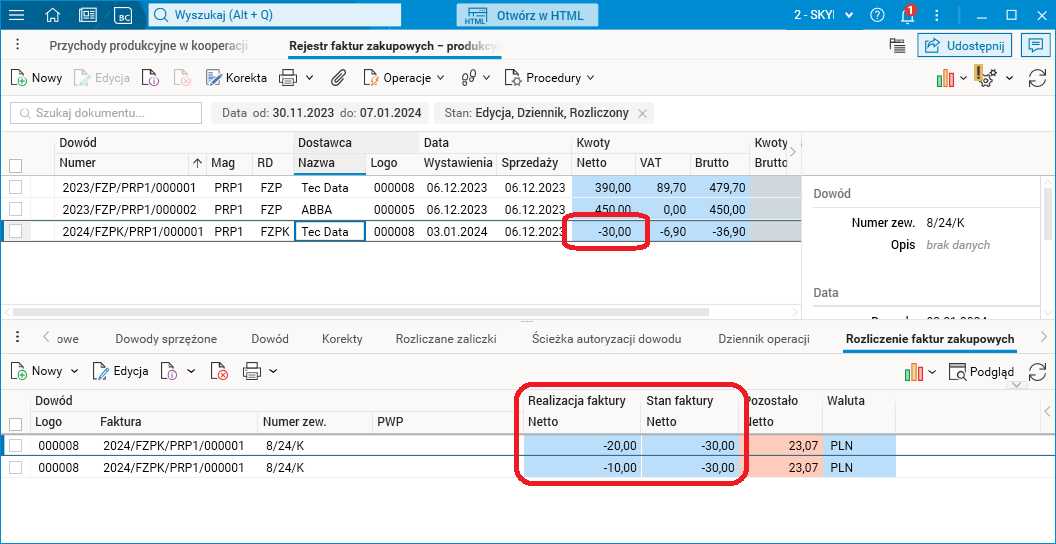Check row 2024/FZPK/PRP1/000001 in top table

click(15, 231)
